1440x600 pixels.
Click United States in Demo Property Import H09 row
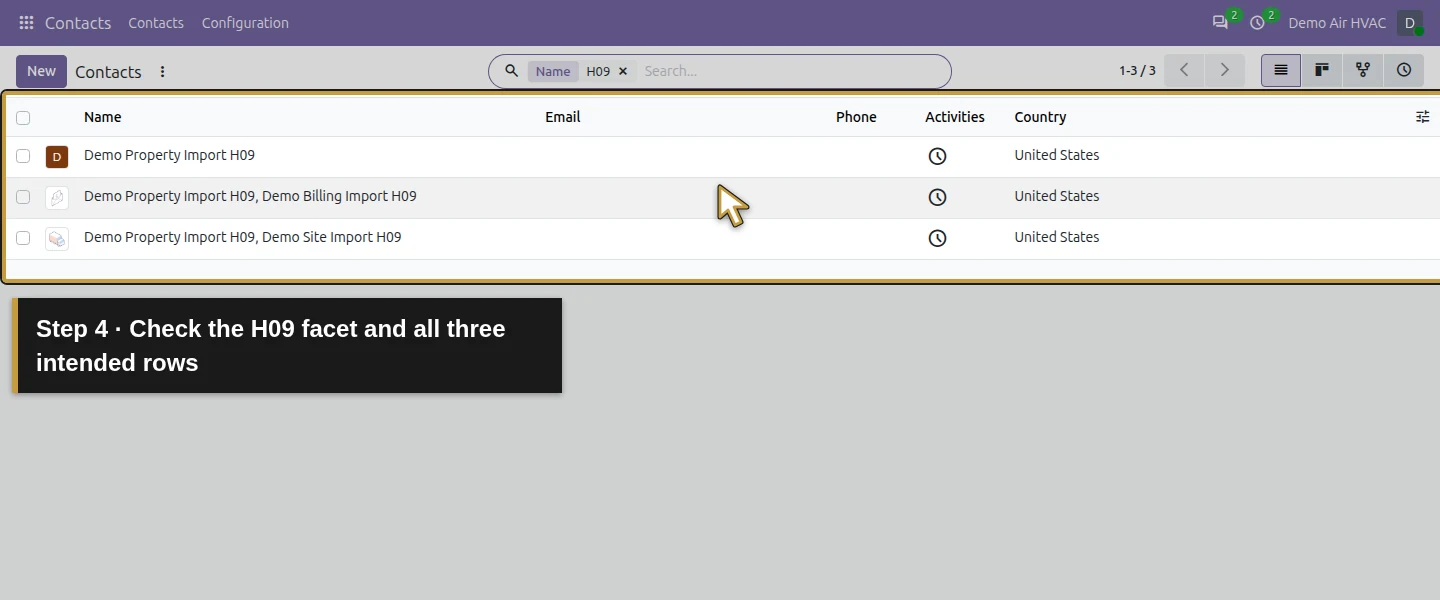pyautogui.click(x=1057, y=155)
